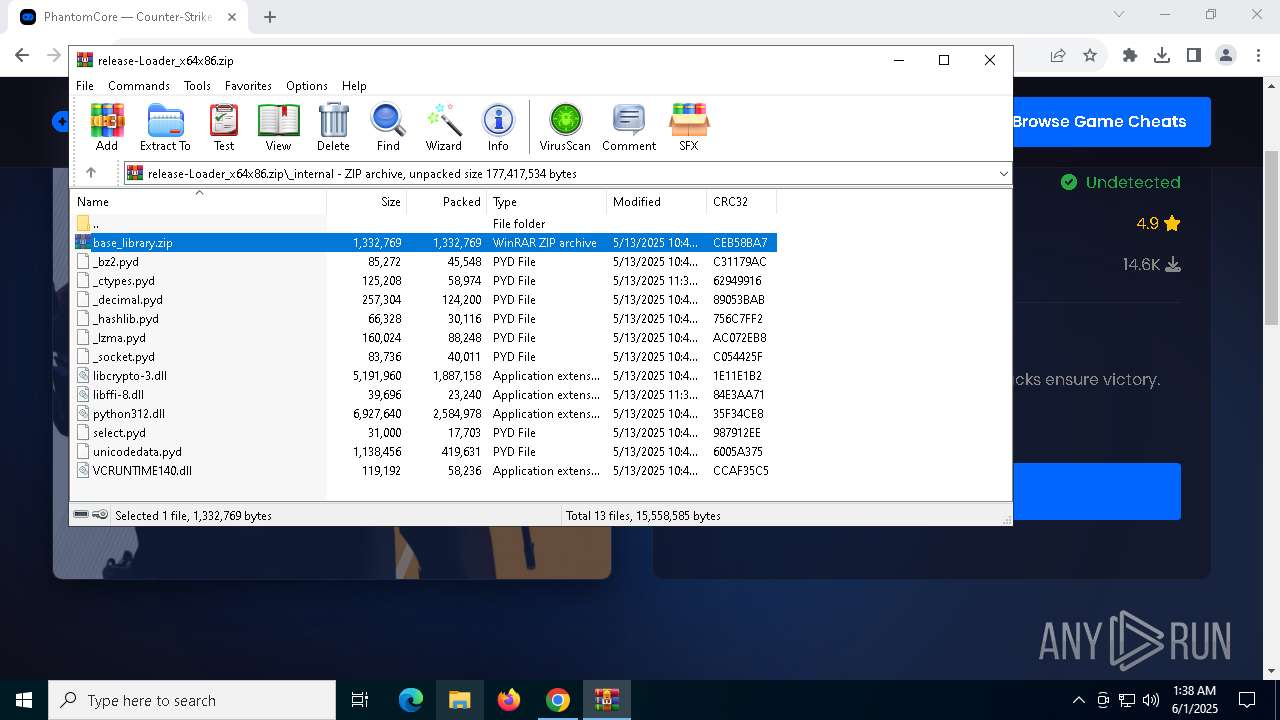Open Task View on taskbar
The image size is (1280, 720).
(x=360, y=700)
